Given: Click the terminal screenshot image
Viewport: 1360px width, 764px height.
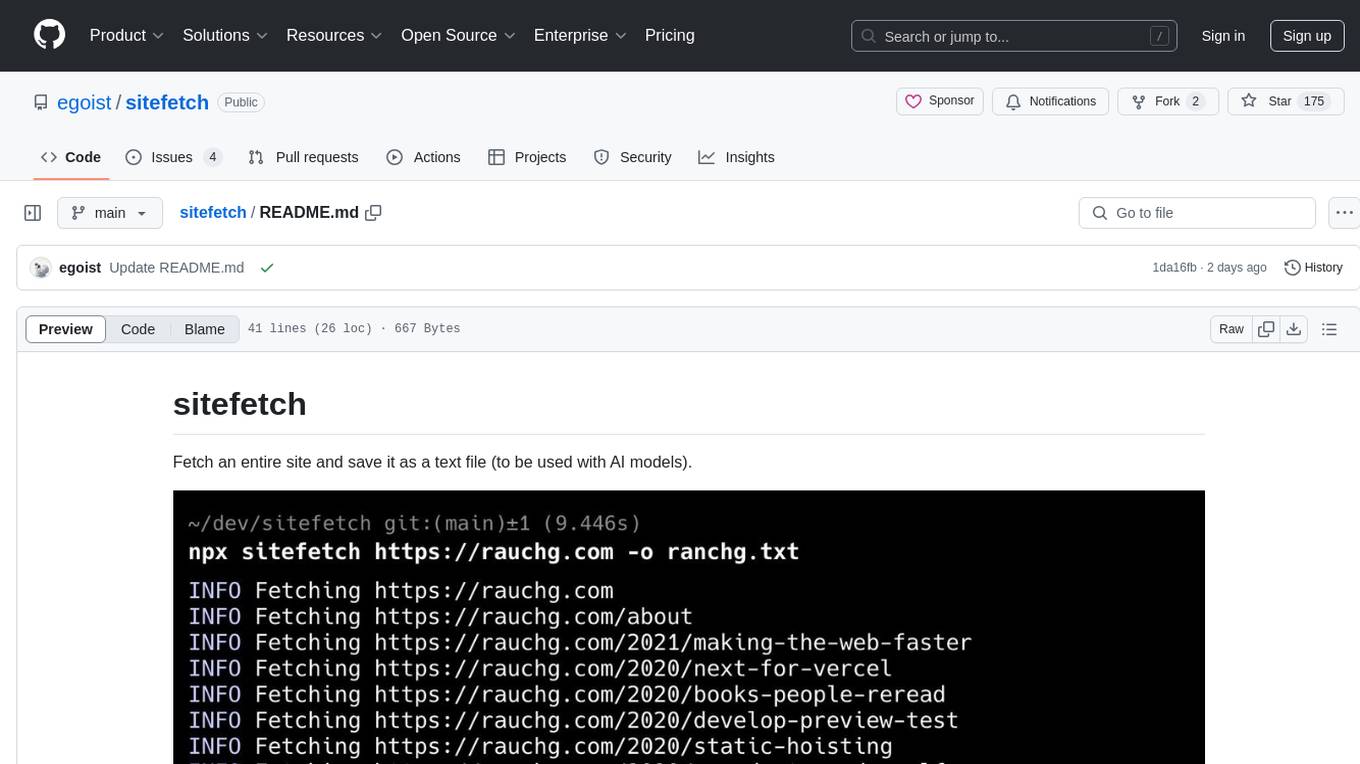Looking at the screenshot, I should pyautogui.click(x=689, y=627).
